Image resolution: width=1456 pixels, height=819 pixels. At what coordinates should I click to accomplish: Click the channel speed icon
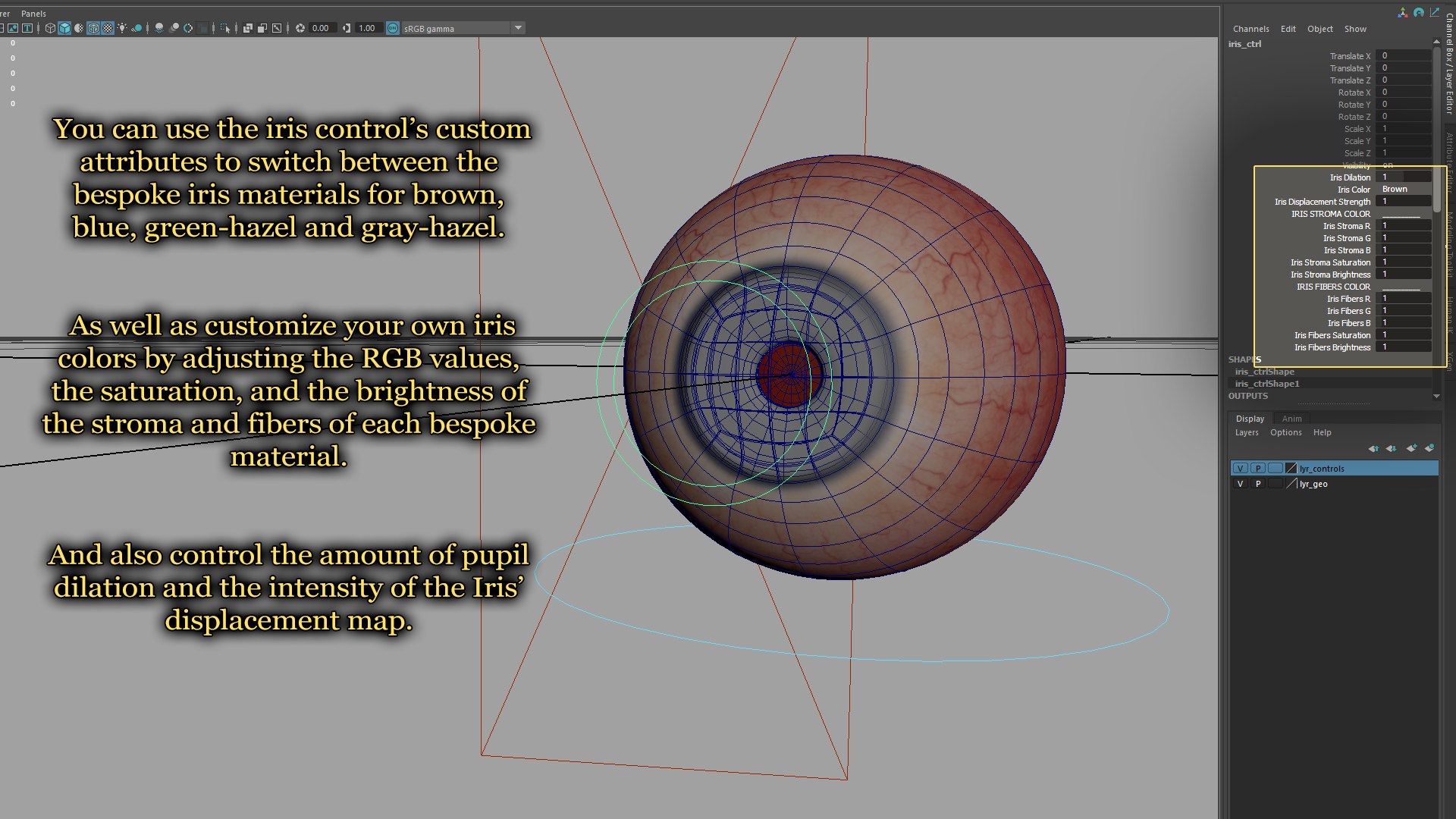point(1418,12)
